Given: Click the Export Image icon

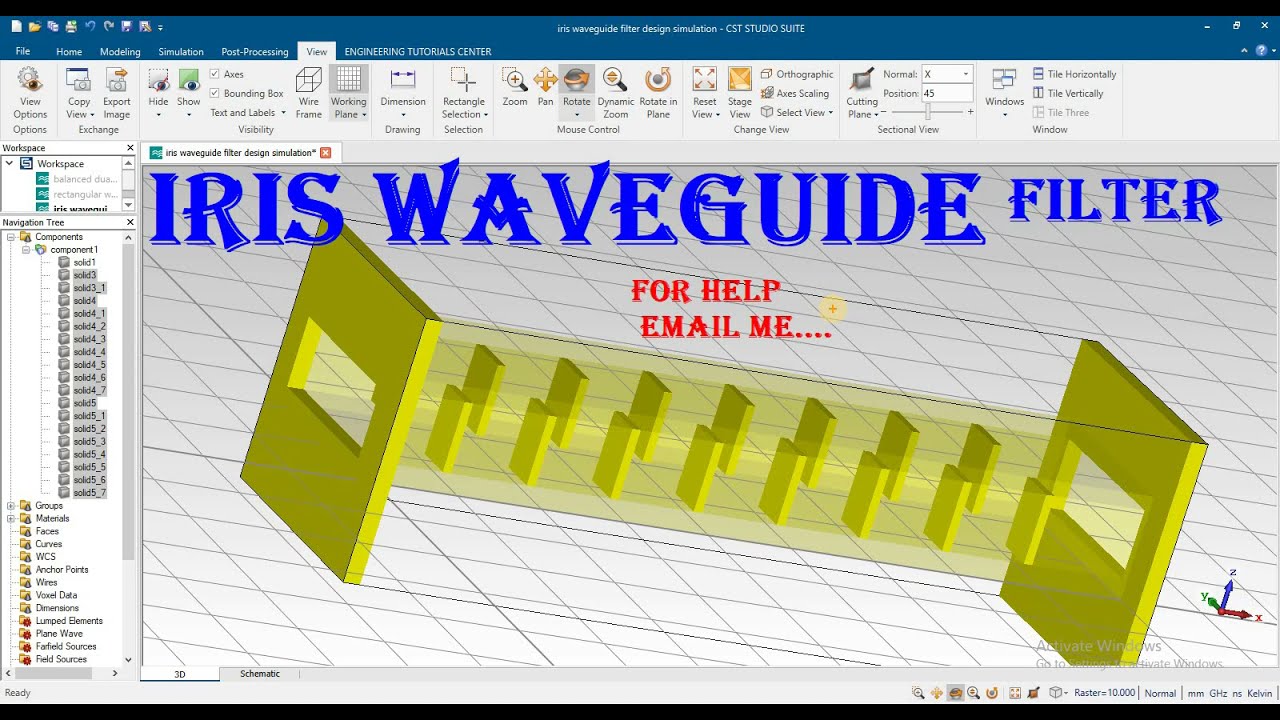Looking at the screenshot, I should pyautogui.click(x=116, y=80).
